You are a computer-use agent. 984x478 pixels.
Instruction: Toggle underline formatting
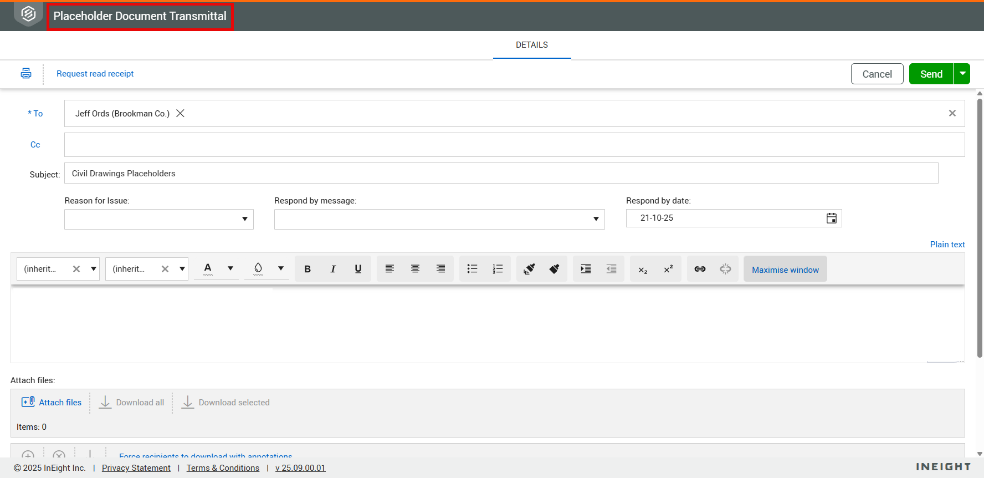click(358, 268)
